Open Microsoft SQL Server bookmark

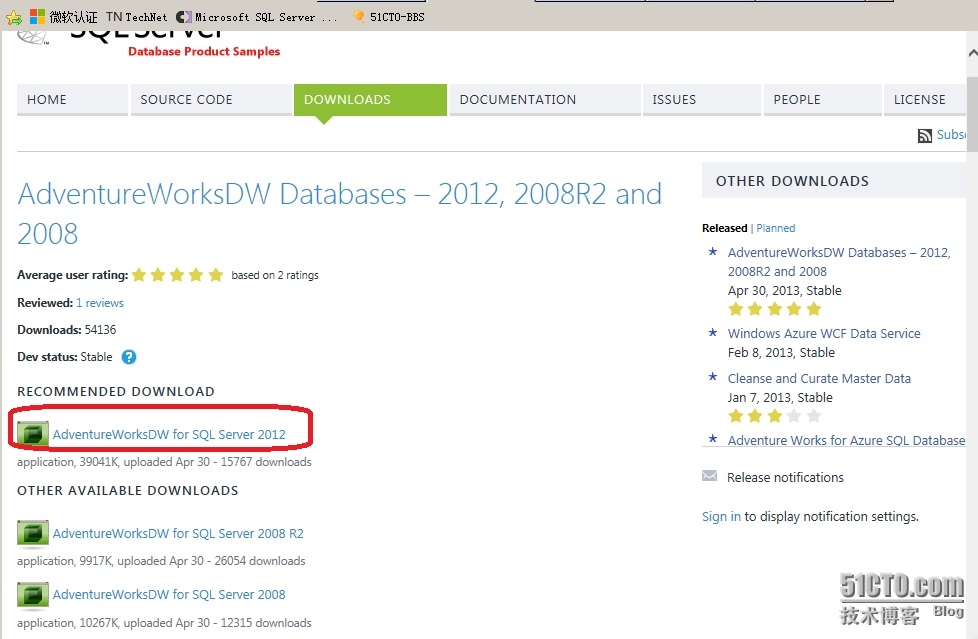(x=256, y=17)
